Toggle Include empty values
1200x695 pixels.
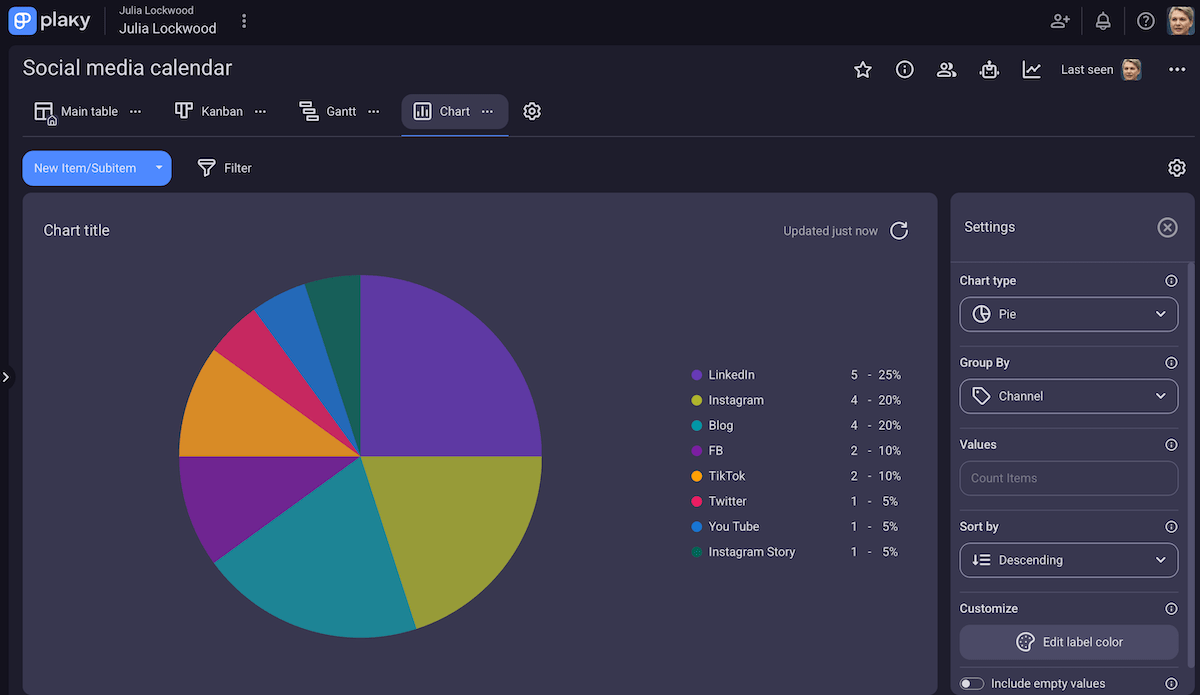pyautogui.click(x=971, y=683)
